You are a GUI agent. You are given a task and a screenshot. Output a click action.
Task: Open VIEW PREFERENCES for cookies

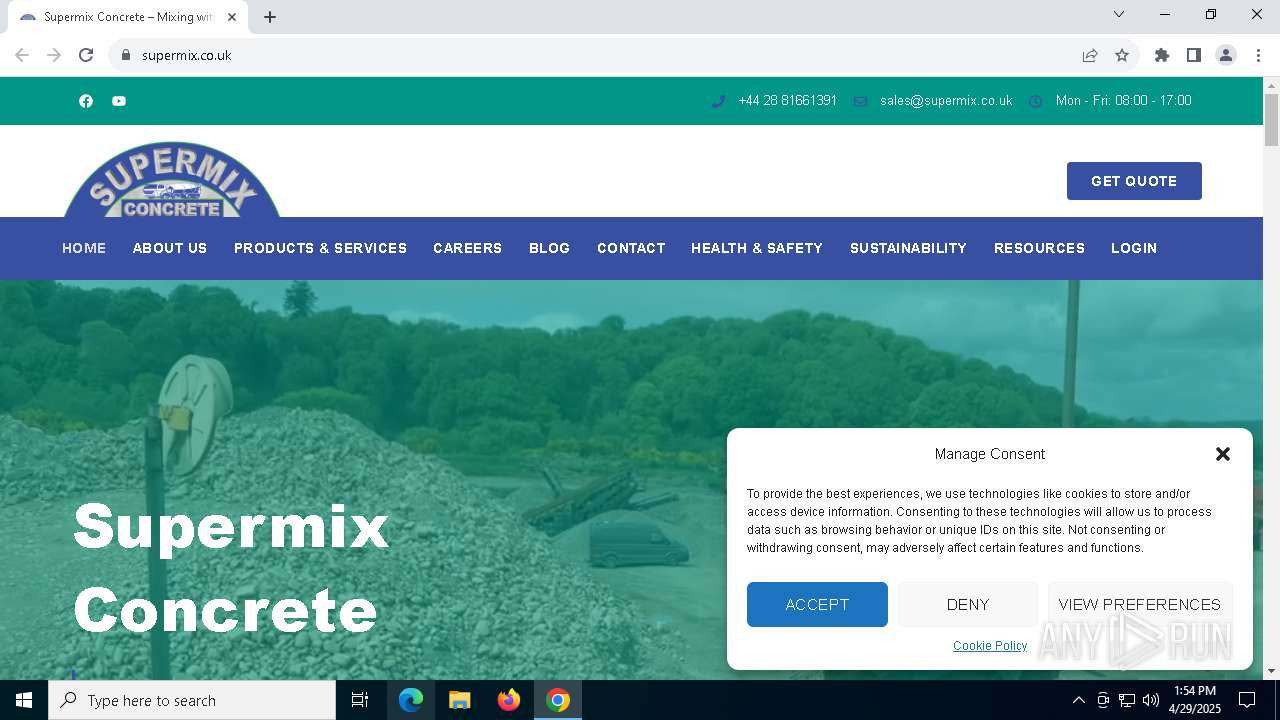1140,604
